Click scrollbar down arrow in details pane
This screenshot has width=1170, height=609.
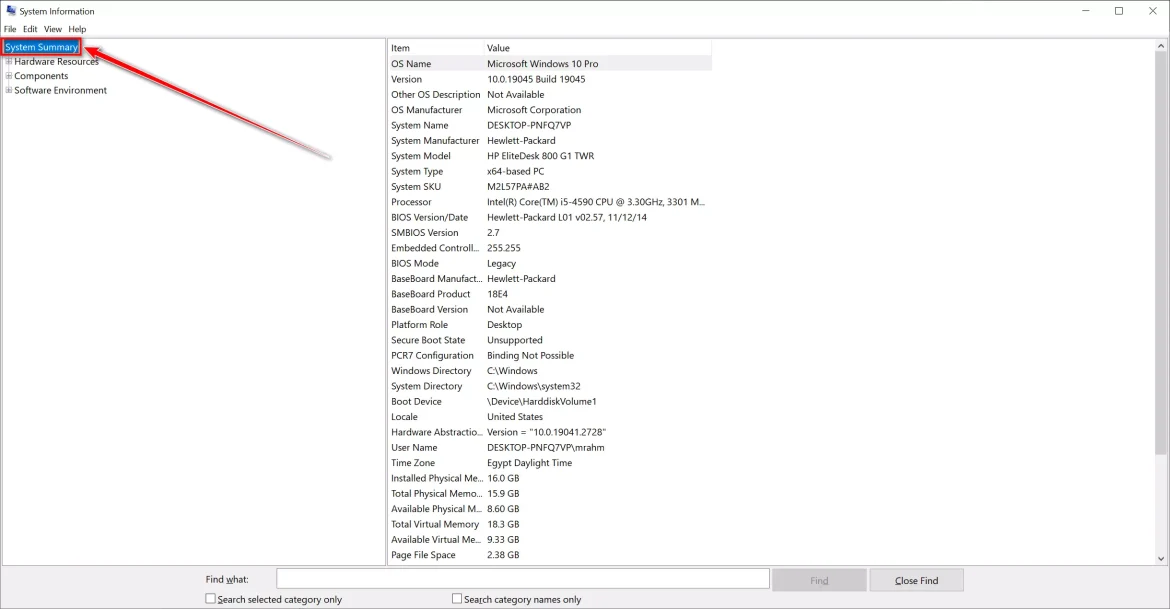(x=1161, y=558)
